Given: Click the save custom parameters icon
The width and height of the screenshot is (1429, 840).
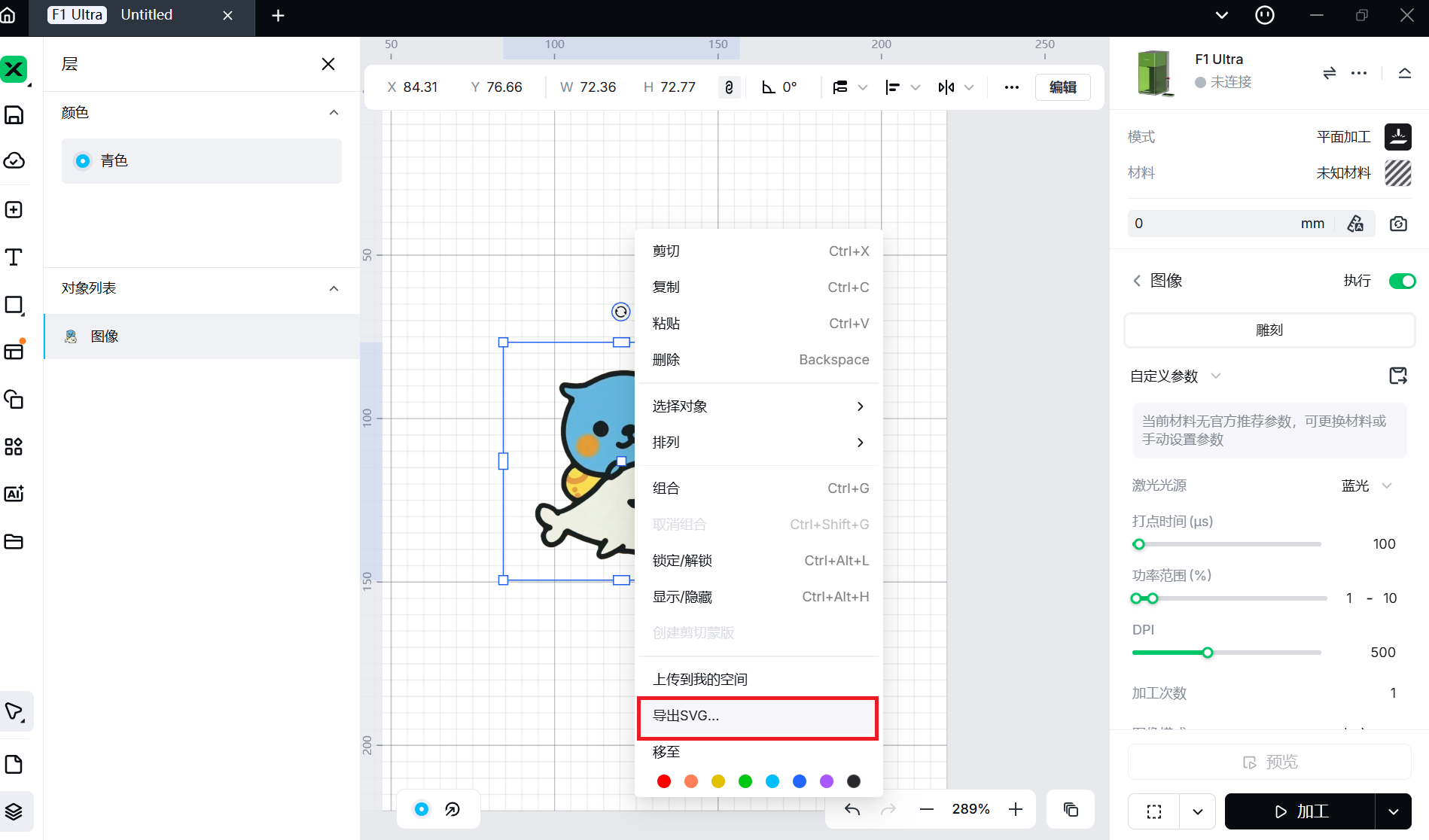Looking at the screenshot, I should pos(1397,376).
